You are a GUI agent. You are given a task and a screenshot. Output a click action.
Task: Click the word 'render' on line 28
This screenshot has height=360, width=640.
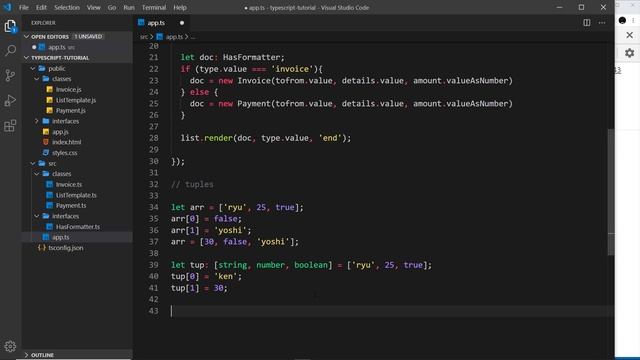[218, 138]
